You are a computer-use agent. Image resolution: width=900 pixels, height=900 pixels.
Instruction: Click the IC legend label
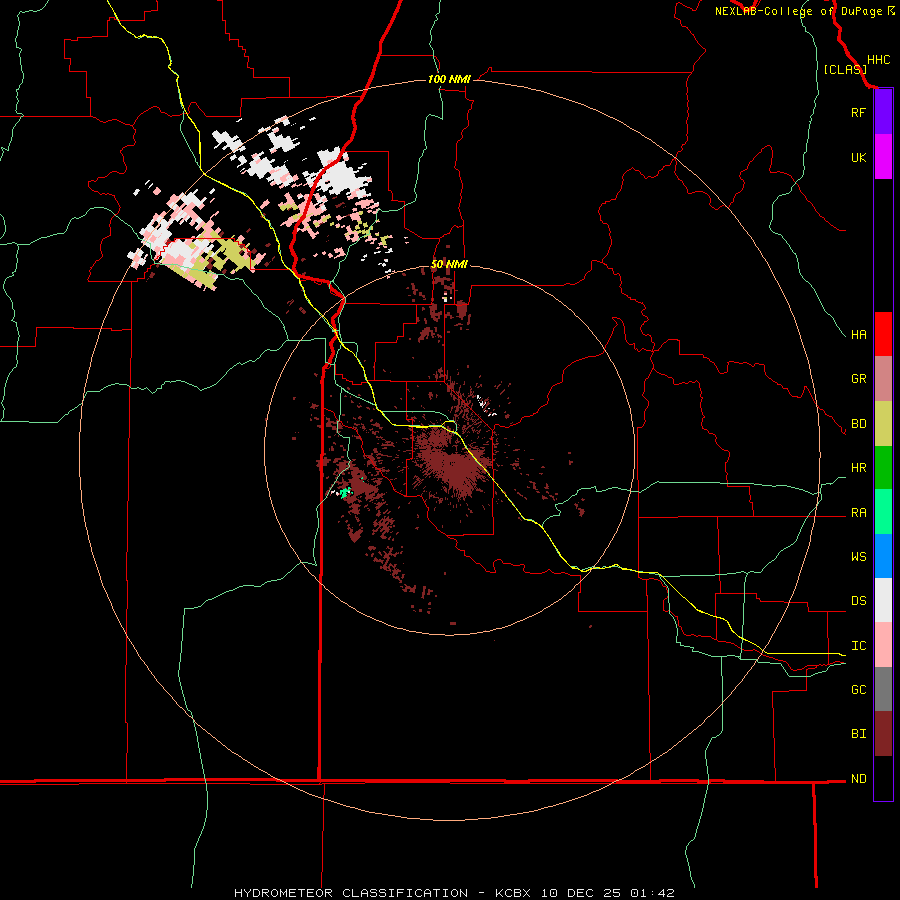[858, 646]
